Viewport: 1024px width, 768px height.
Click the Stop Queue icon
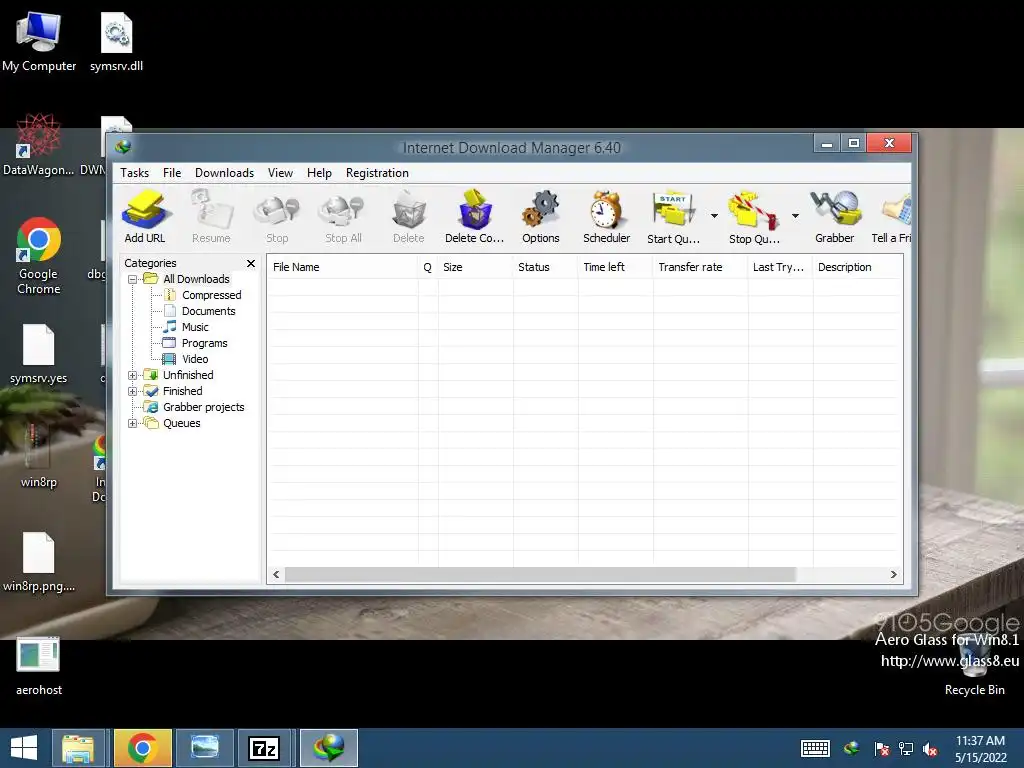(x=754, y=216)
